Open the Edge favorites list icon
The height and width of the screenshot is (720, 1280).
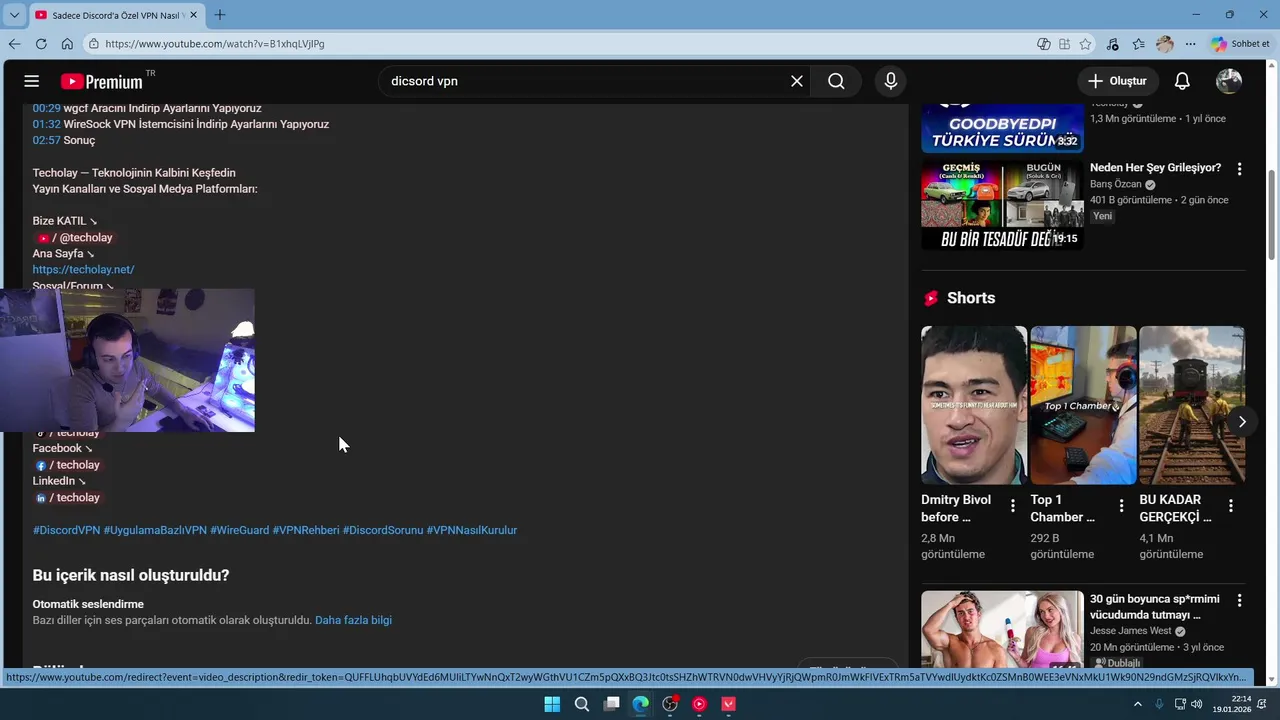coord(1139,44)
